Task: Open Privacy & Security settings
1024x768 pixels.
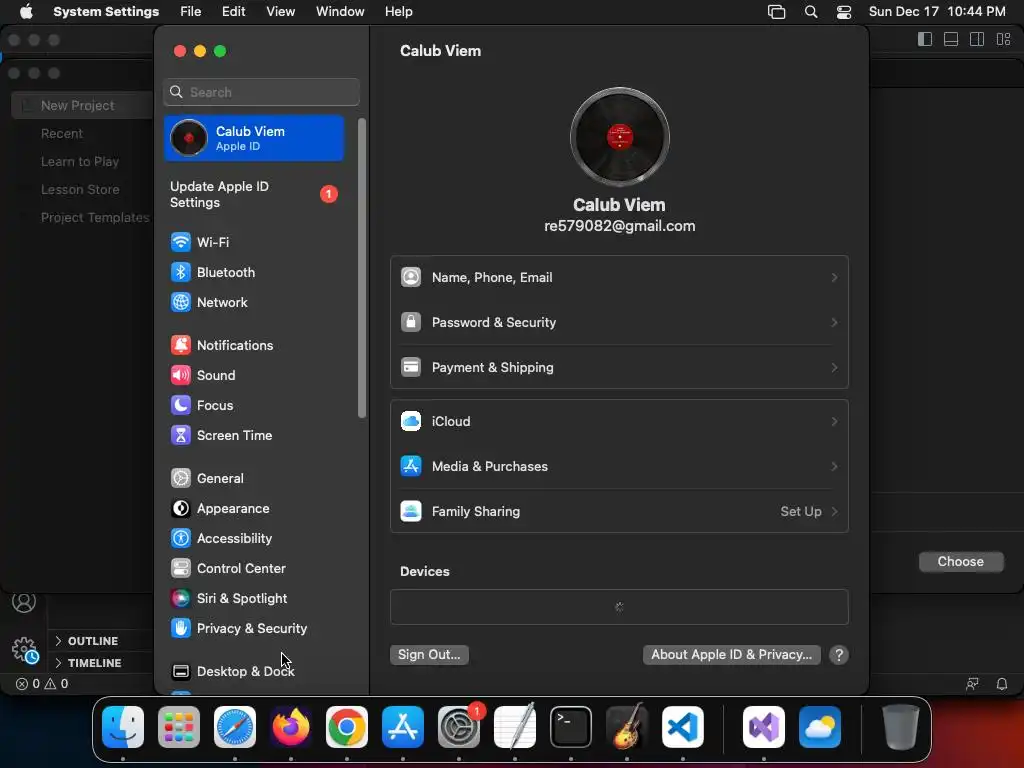Action: (x=253, y=629)
